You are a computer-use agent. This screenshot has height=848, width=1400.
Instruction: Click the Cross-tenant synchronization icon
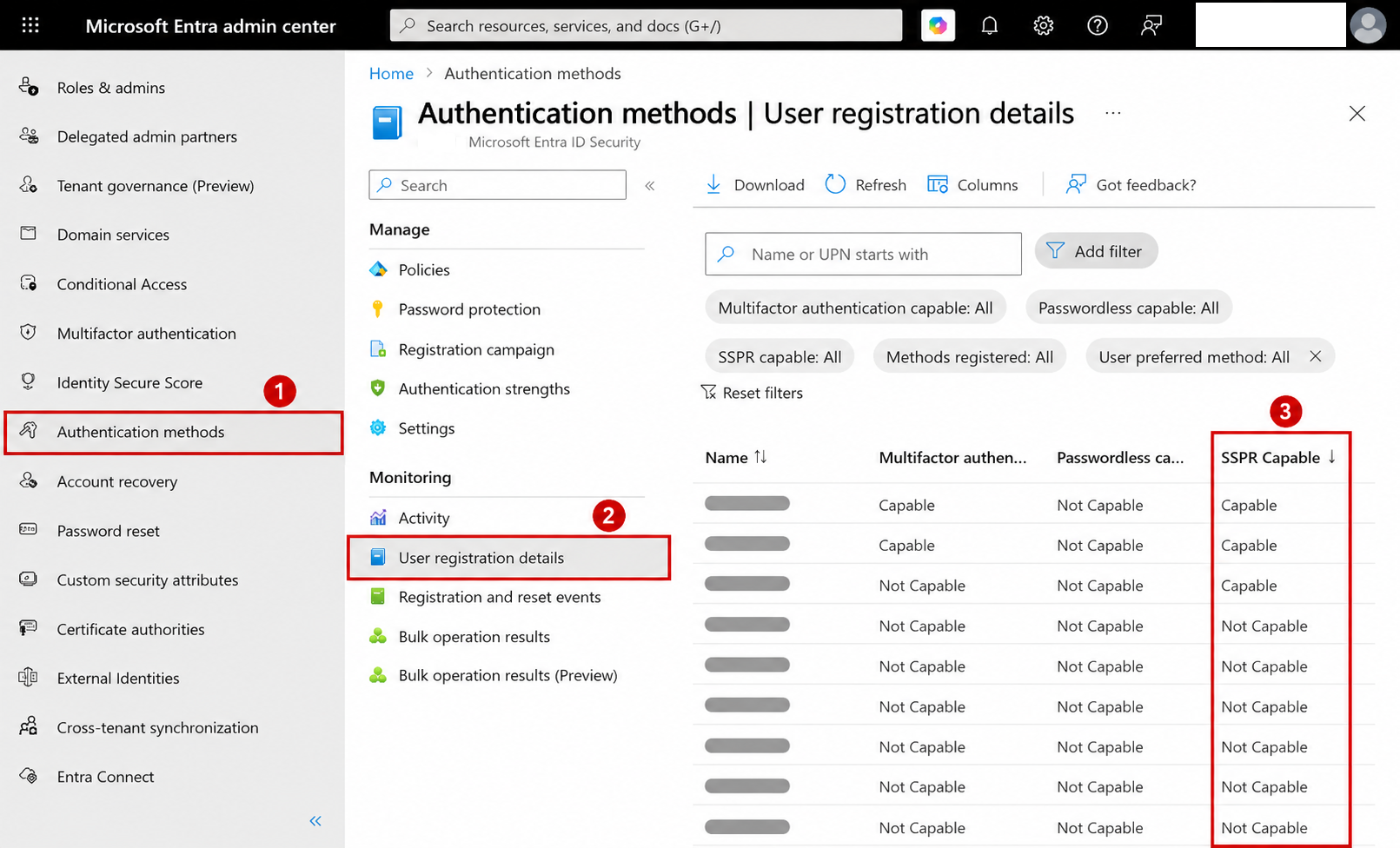(x=29, y=726)
